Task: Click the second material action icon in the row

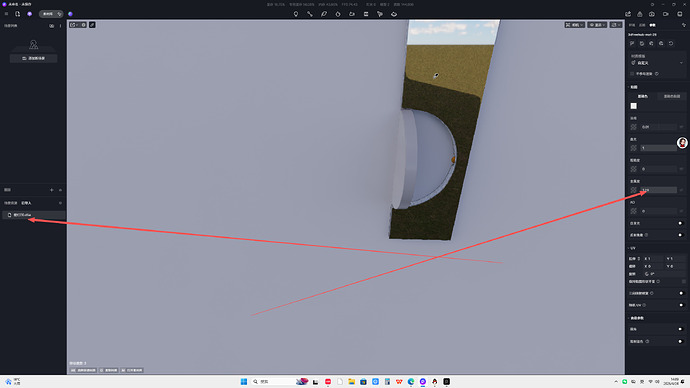Action: coord(642,44)
